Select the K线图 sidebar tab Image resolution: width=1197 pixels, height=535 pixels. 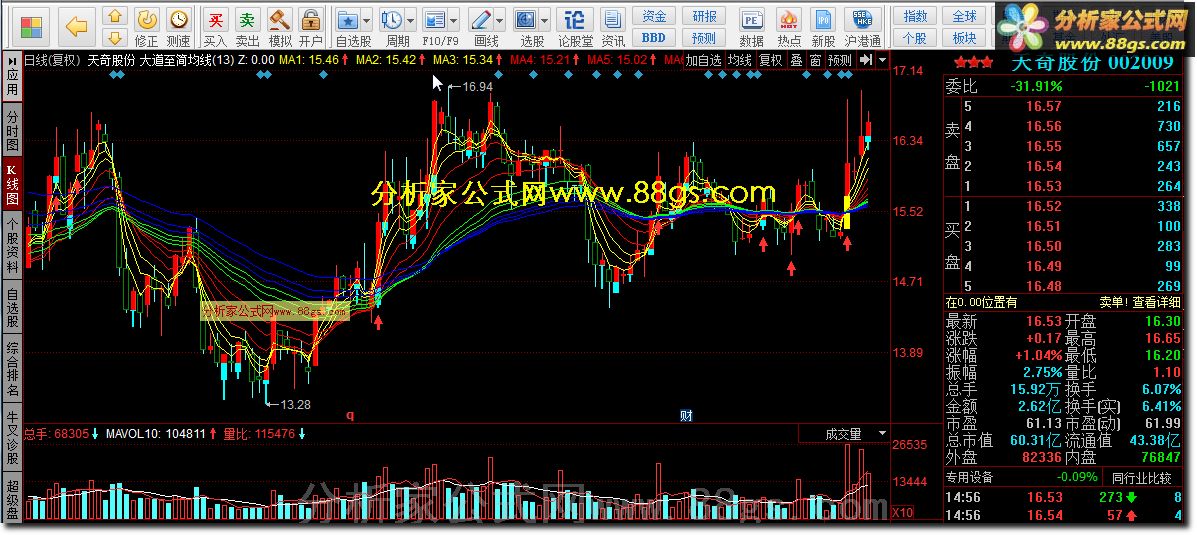click(x=12, y=183)
